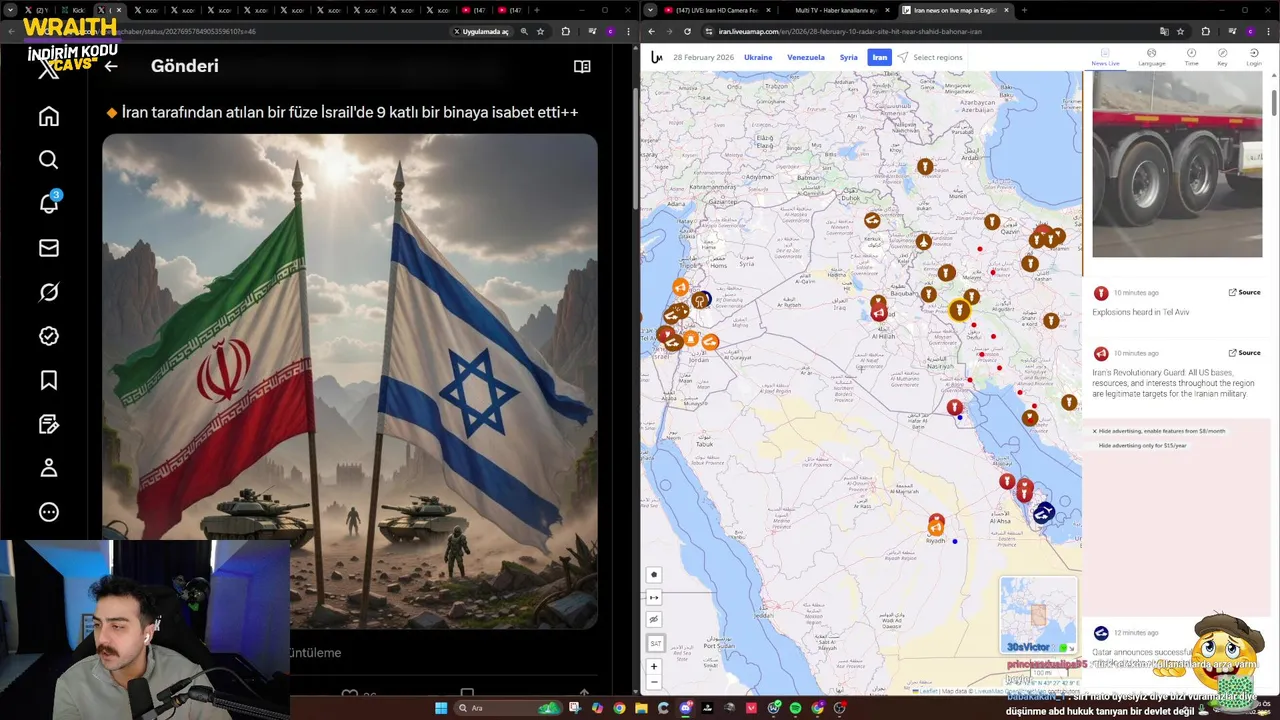This screenshot has height=720, width=1280.
Task: Switch to Multi TV Haber kanalları tab
Action: click(x=834, y=10)
